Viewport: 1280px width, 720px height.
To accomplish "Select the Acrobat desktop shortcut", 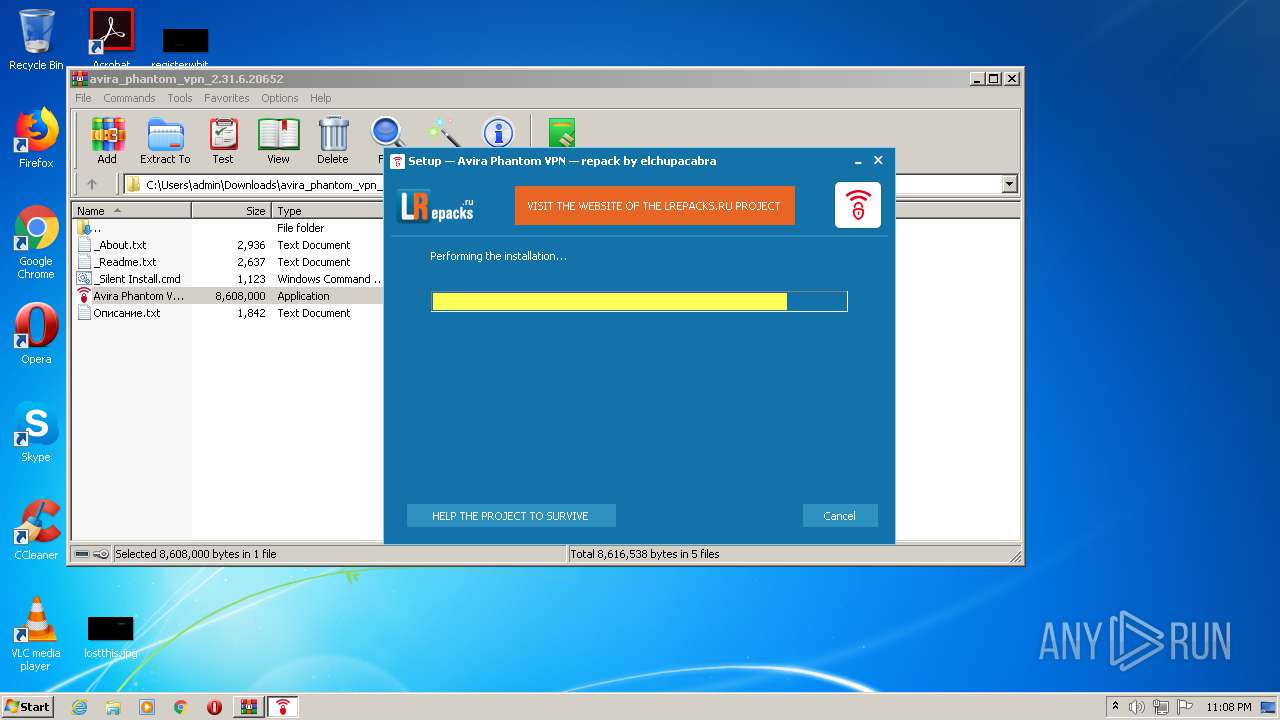I will pyautogui.click(x=112, y=40).
